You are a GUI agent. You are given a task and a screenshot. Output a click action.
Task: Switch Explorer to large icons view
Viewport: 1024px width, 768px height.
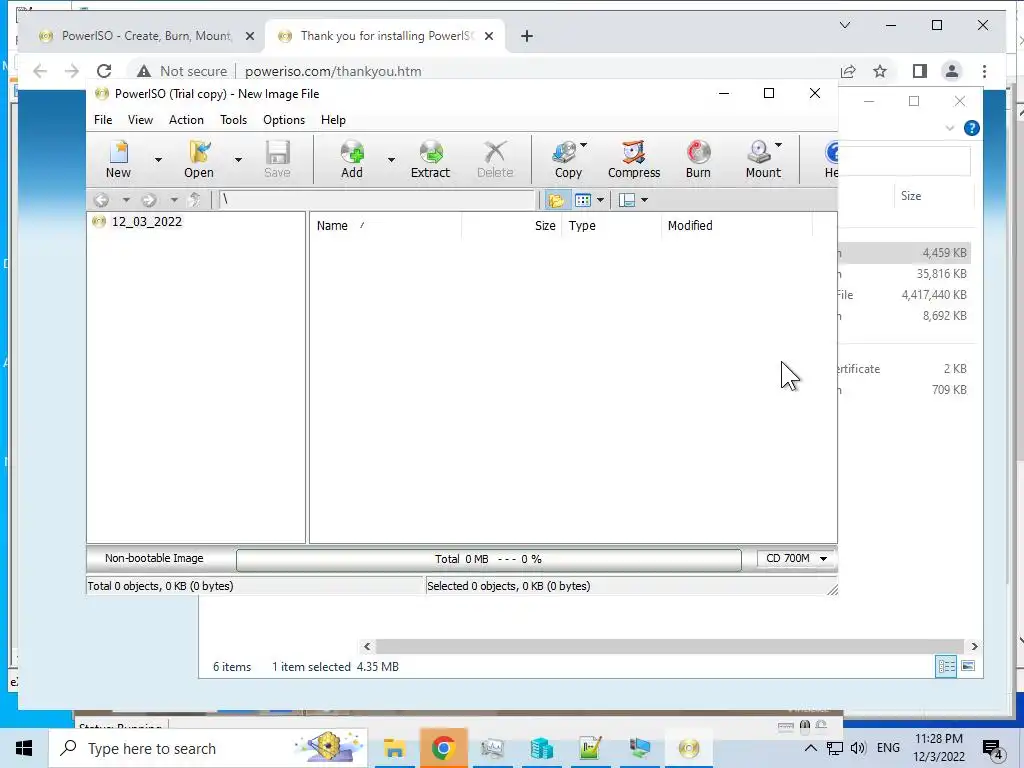(968, 666)
